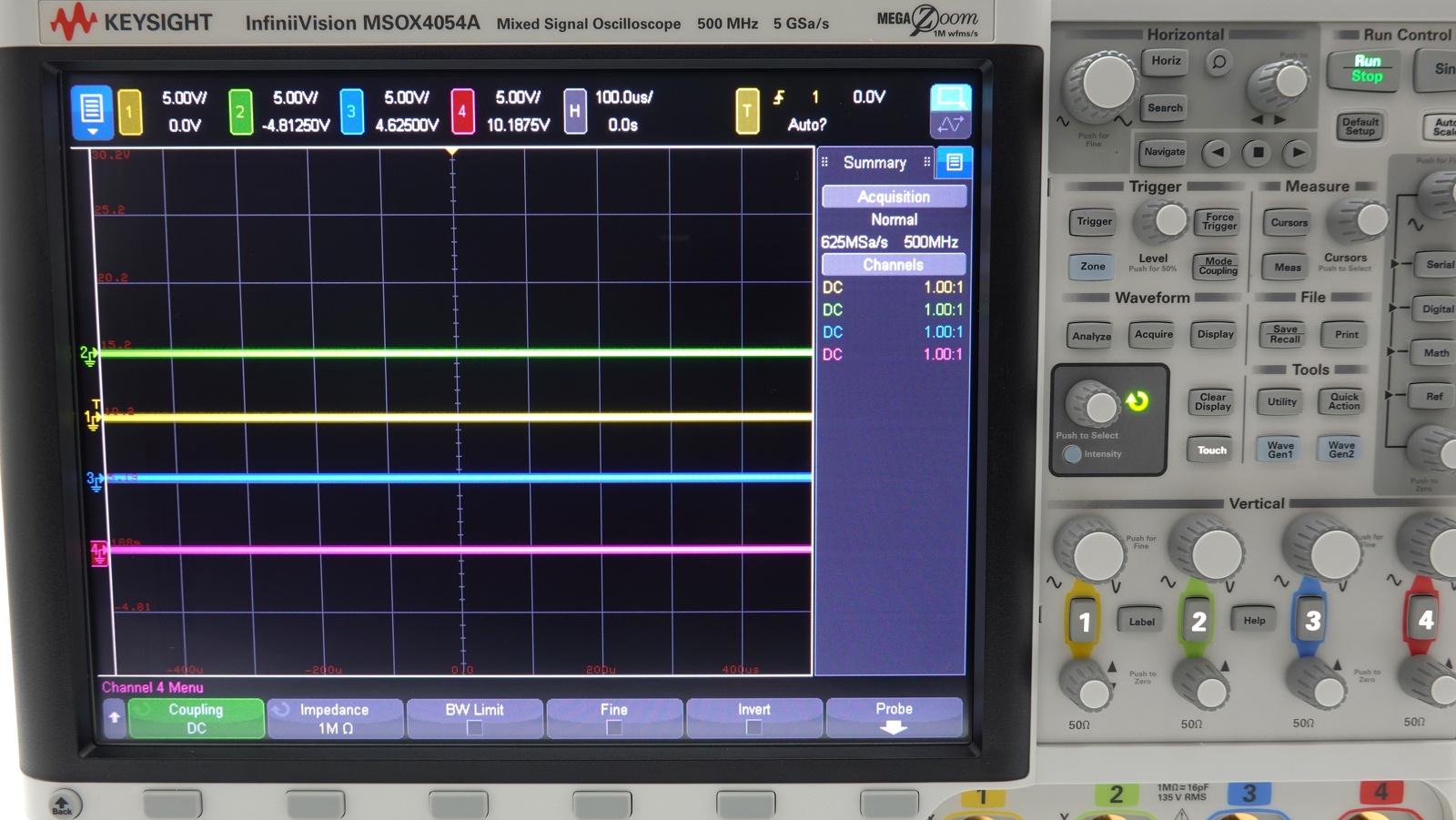
Task: Click the Zone button
Action: click(x=1093, y=266)
